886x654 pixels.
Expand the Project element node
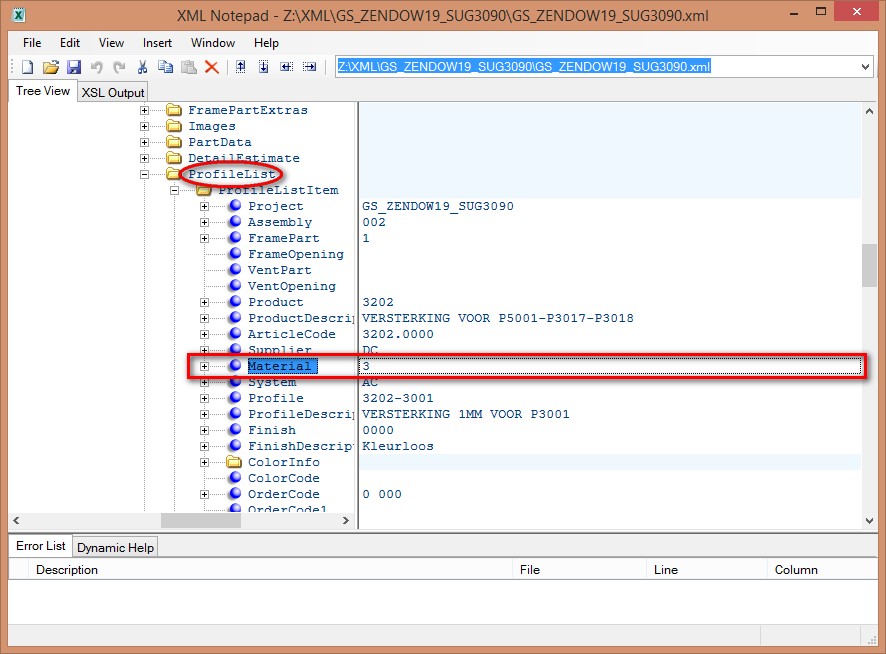click(205, 206)
